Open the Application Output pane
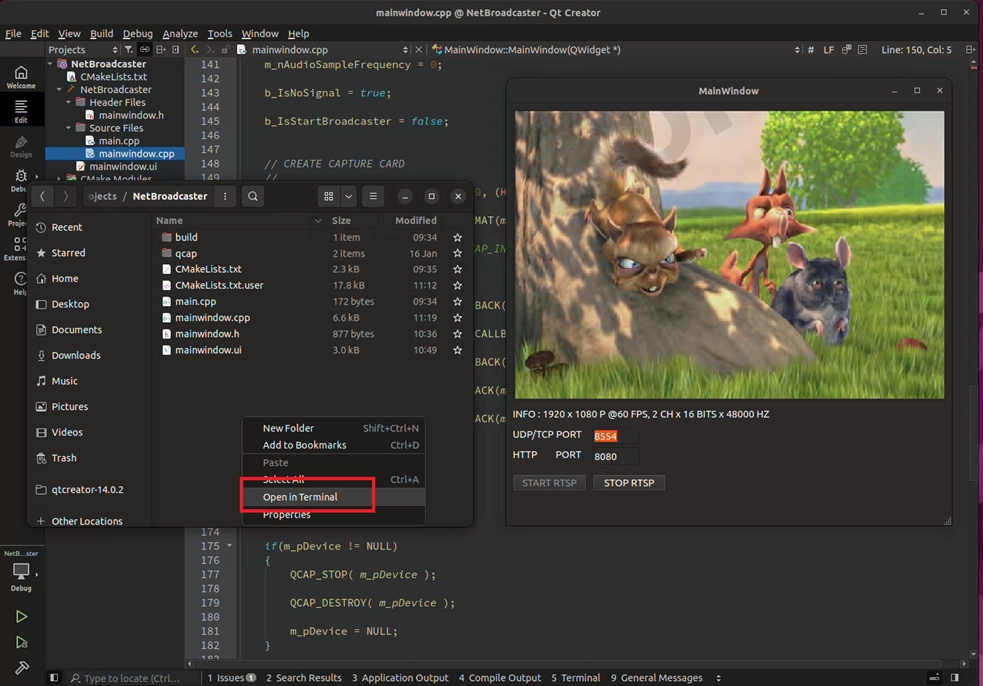This screenshot has width=983, height=686. (x=400, y=678)
